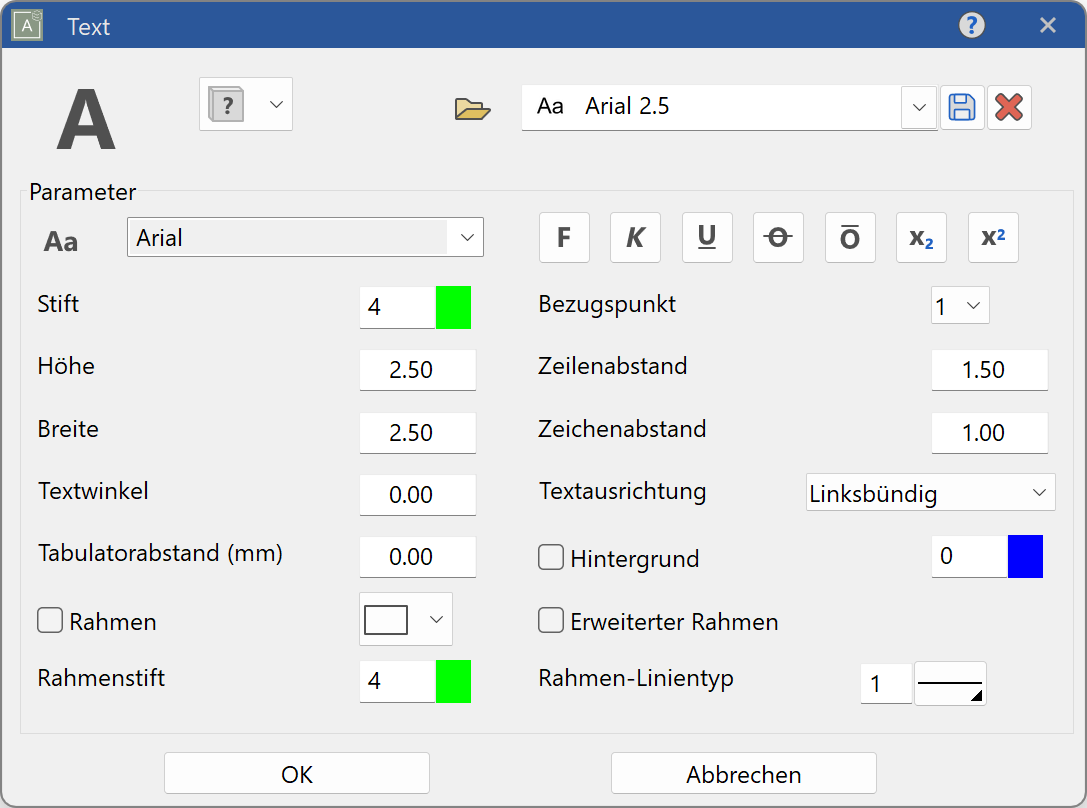The image size is (1087, 808).
Task: Save the current text style
Action: (x=962, y=107)
